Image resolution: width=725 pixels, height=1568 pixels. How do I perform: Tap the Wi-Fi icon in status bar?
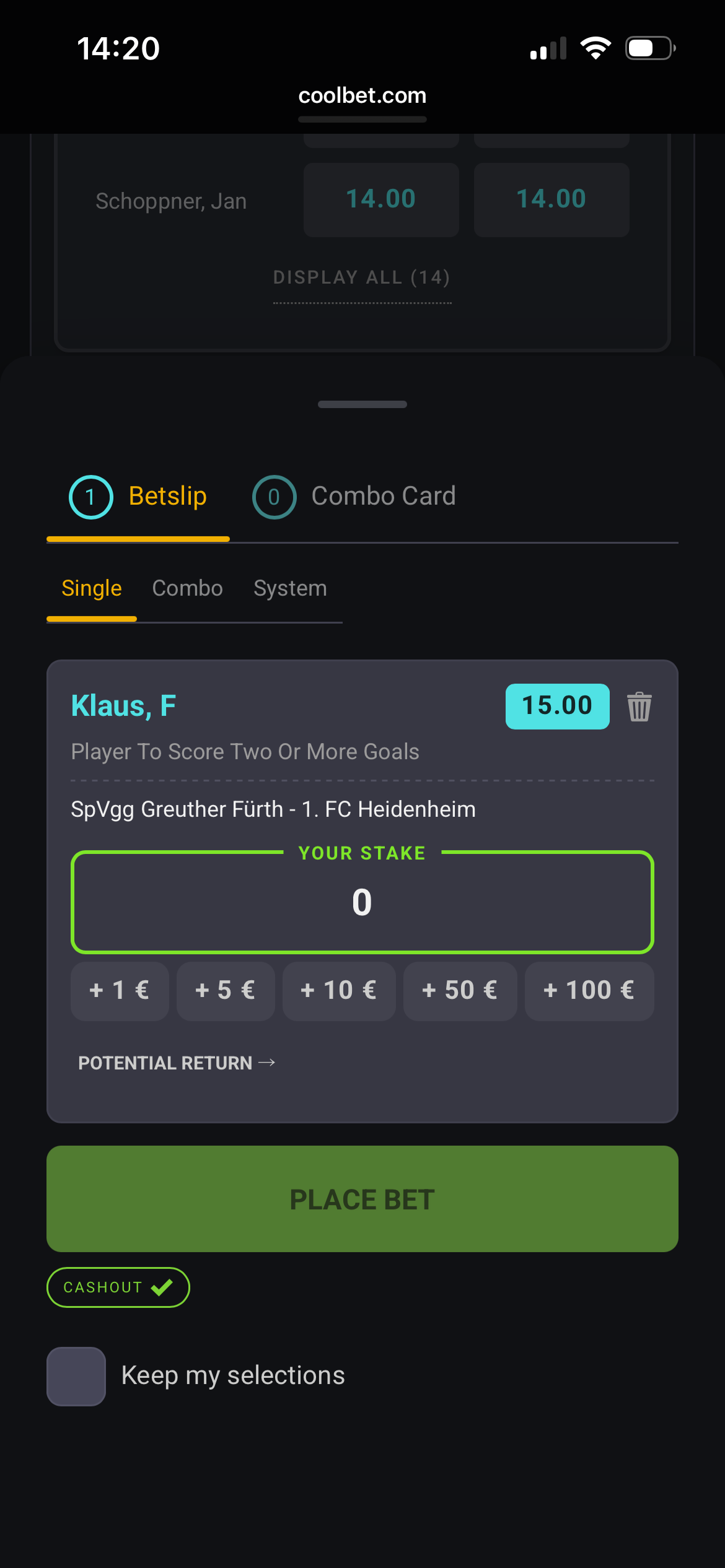pyautogui.click(x=595, y=48)
